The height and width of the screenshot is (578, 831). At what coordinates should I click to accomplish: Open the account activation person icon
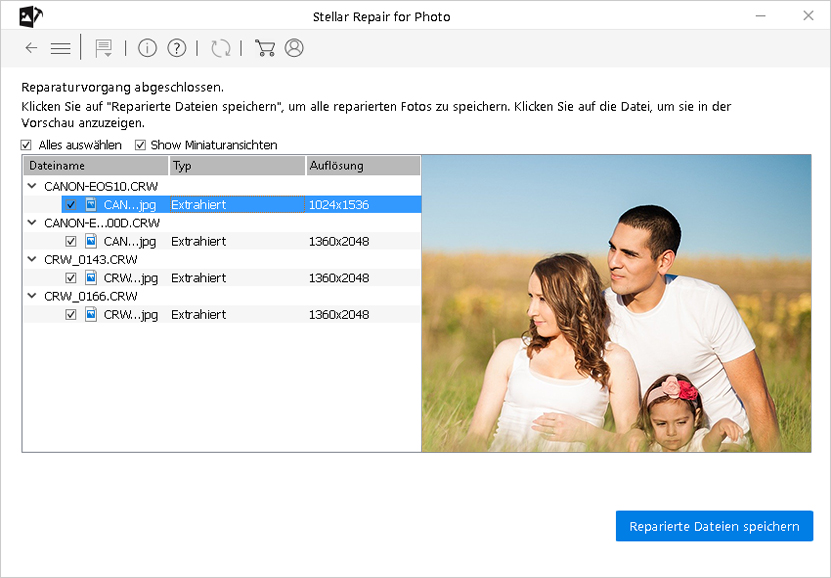pyautogui.click(x=293, y=47)
